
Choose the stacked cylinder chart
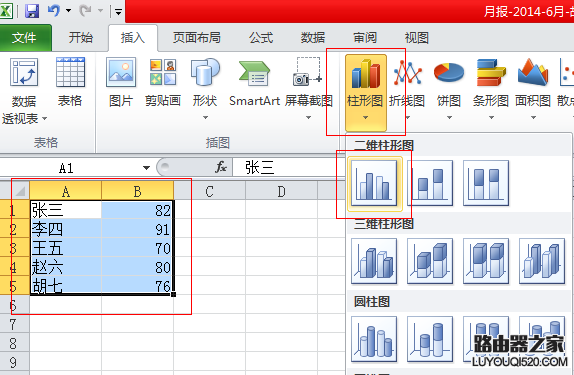(430, 339)
